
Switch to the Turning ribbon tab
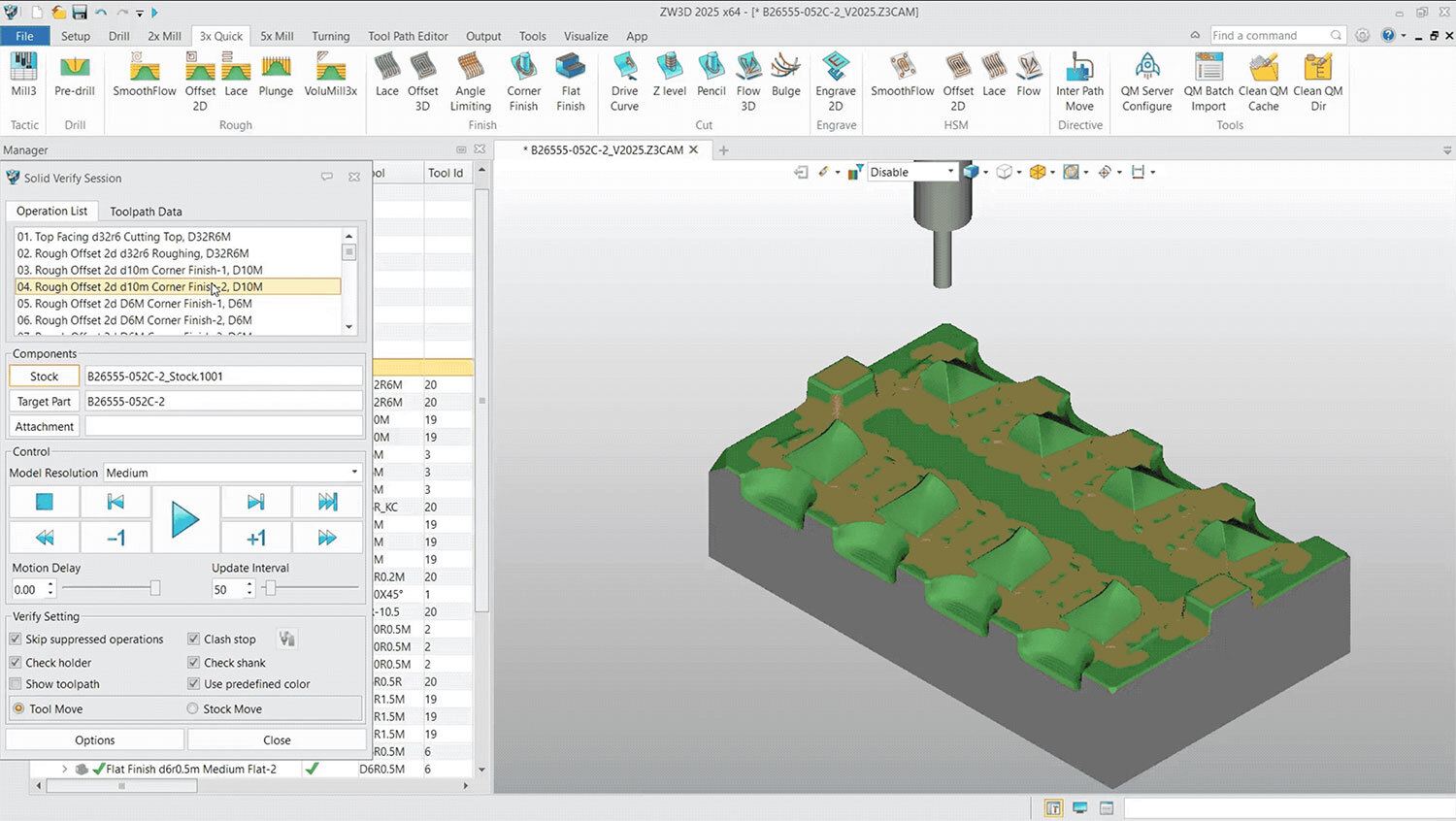click(x=331, y=36)
